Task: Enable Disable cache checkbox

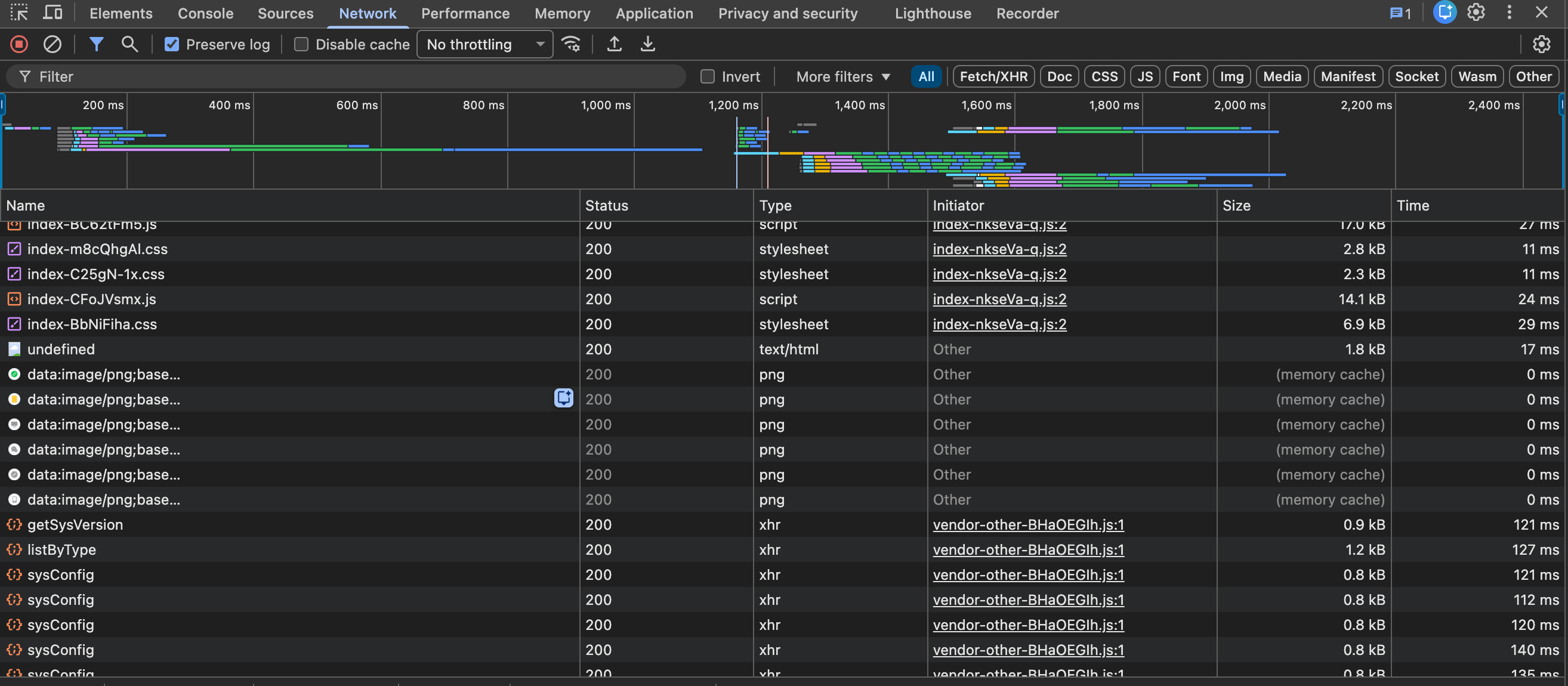Action: [301, 44]
